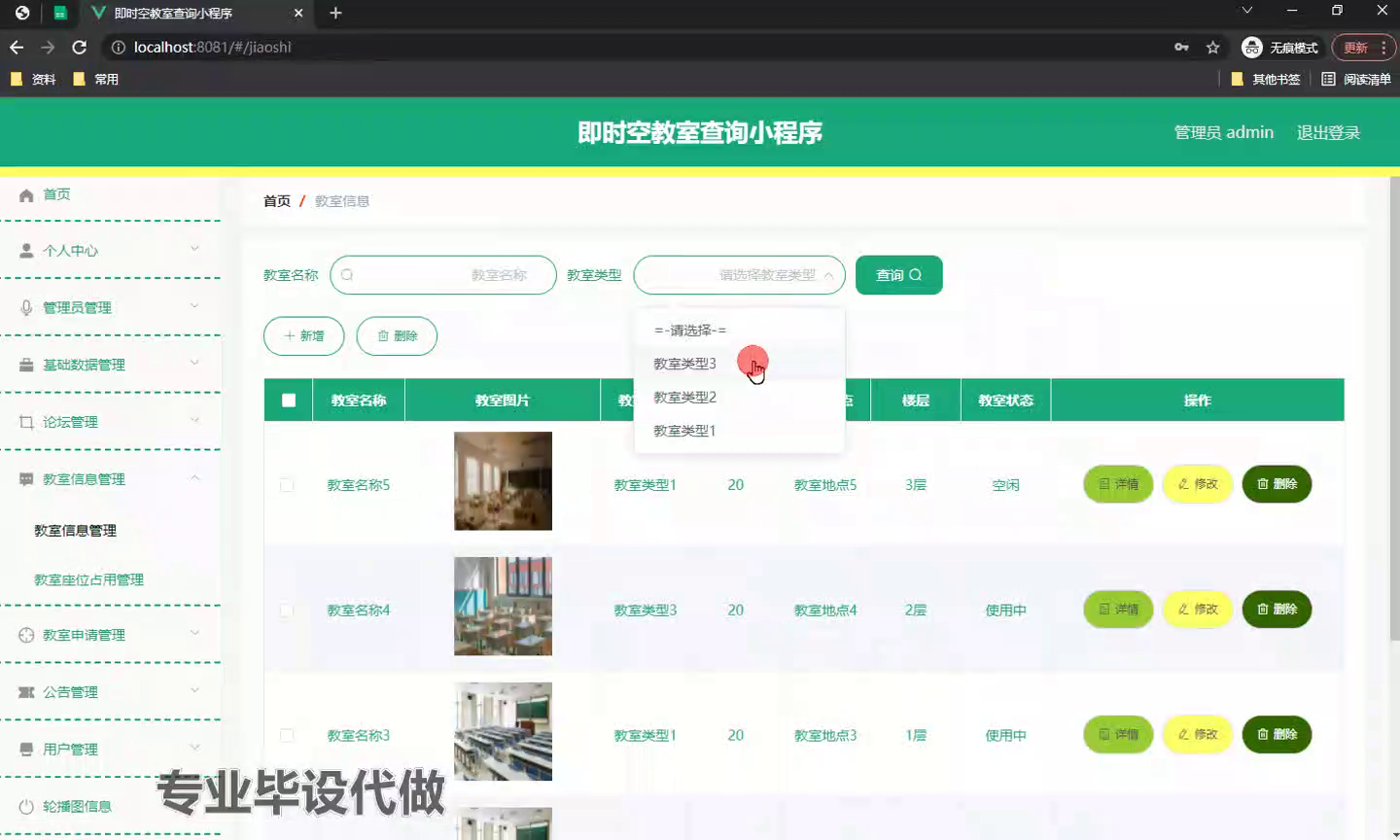1400x840 pixels.
Task: Check the row checkbox for 教室名称4
Action: [x=287, y=610]
